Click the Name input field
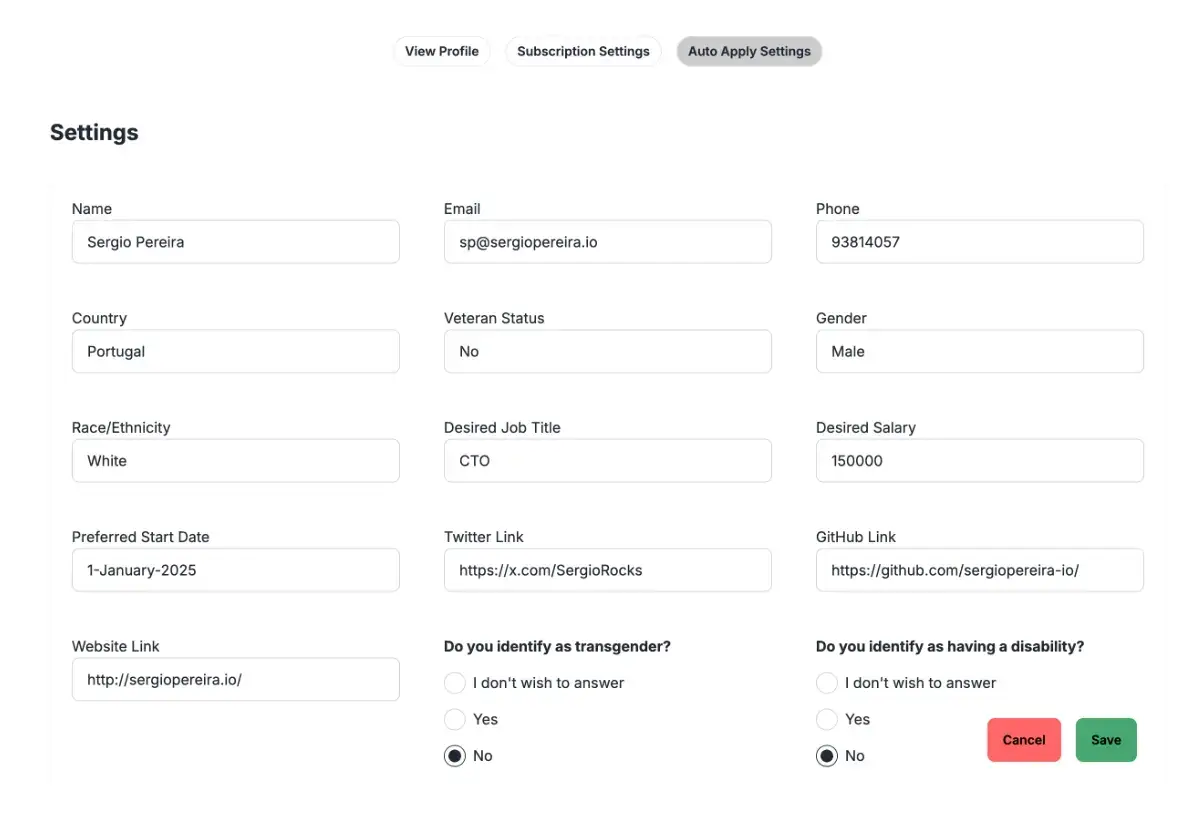This screenshot has width=1198, height=814. (x=235, y=241)
